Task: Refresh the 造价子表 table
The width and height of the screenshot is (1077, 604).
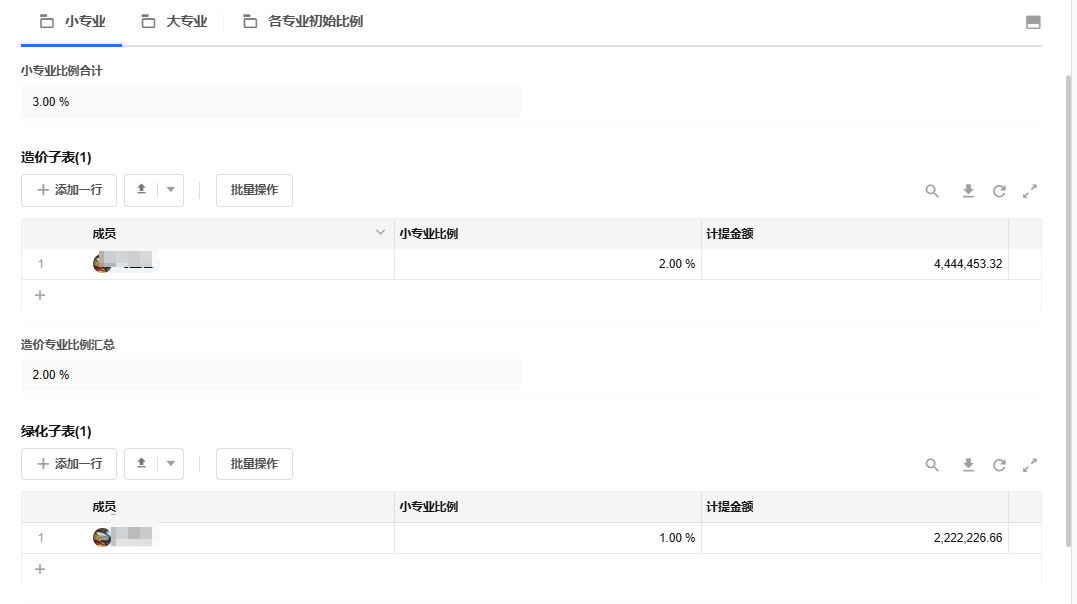Action: tap(999, 191)
